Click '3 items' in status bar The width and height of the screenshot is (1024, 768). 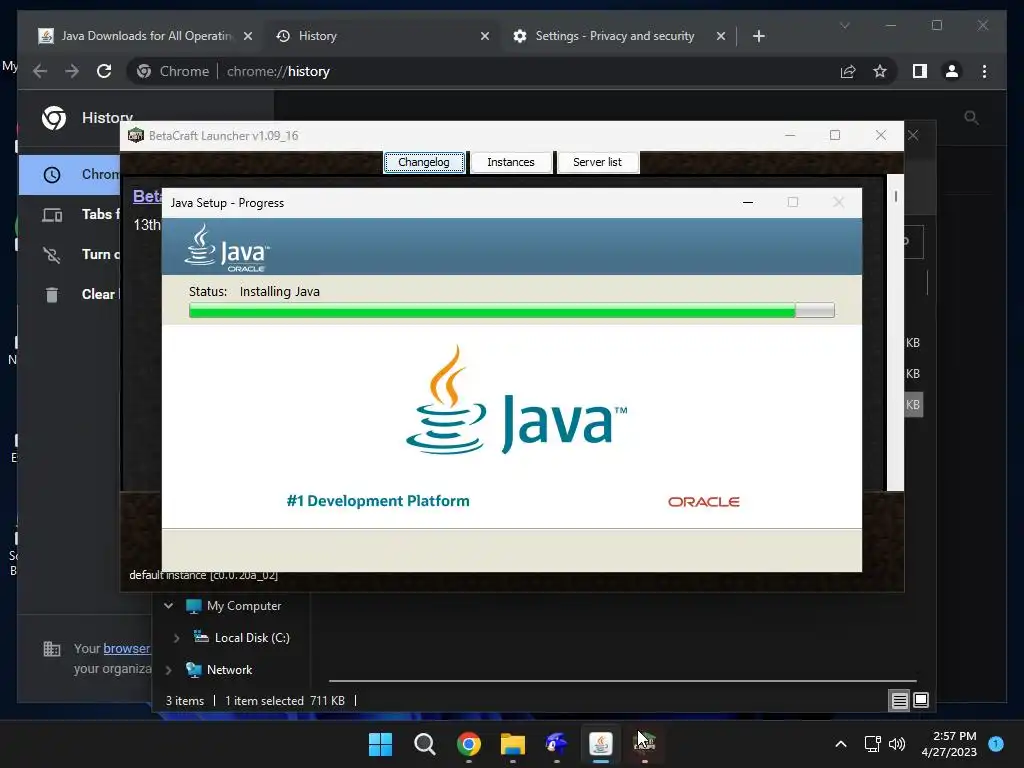pyautogui.click(x=184, y=701)
